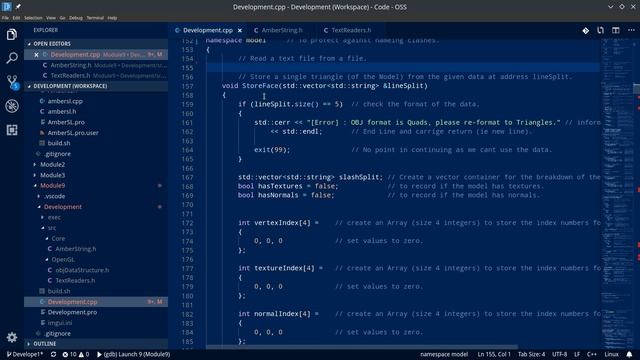
Task: Open the Go menu
Action: (x=62, y=18)
